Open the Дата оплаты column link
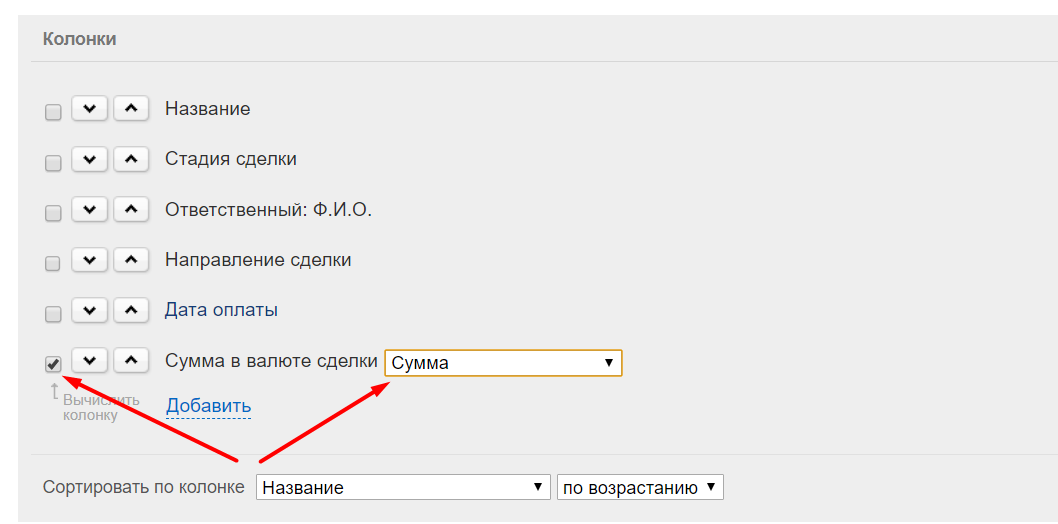 coord(221,310)
